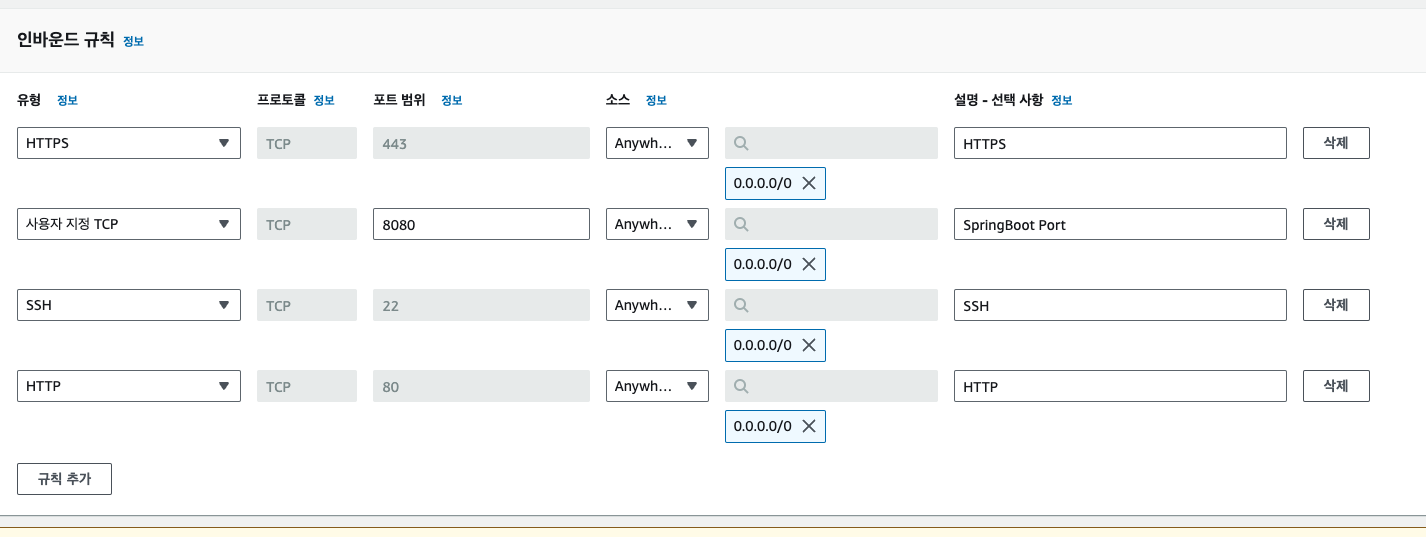Open 정보 link next to 인바운드 규칙
The height and width of the screenshot is (537, 1426).
pyautogui.click(x=133, y=41)
